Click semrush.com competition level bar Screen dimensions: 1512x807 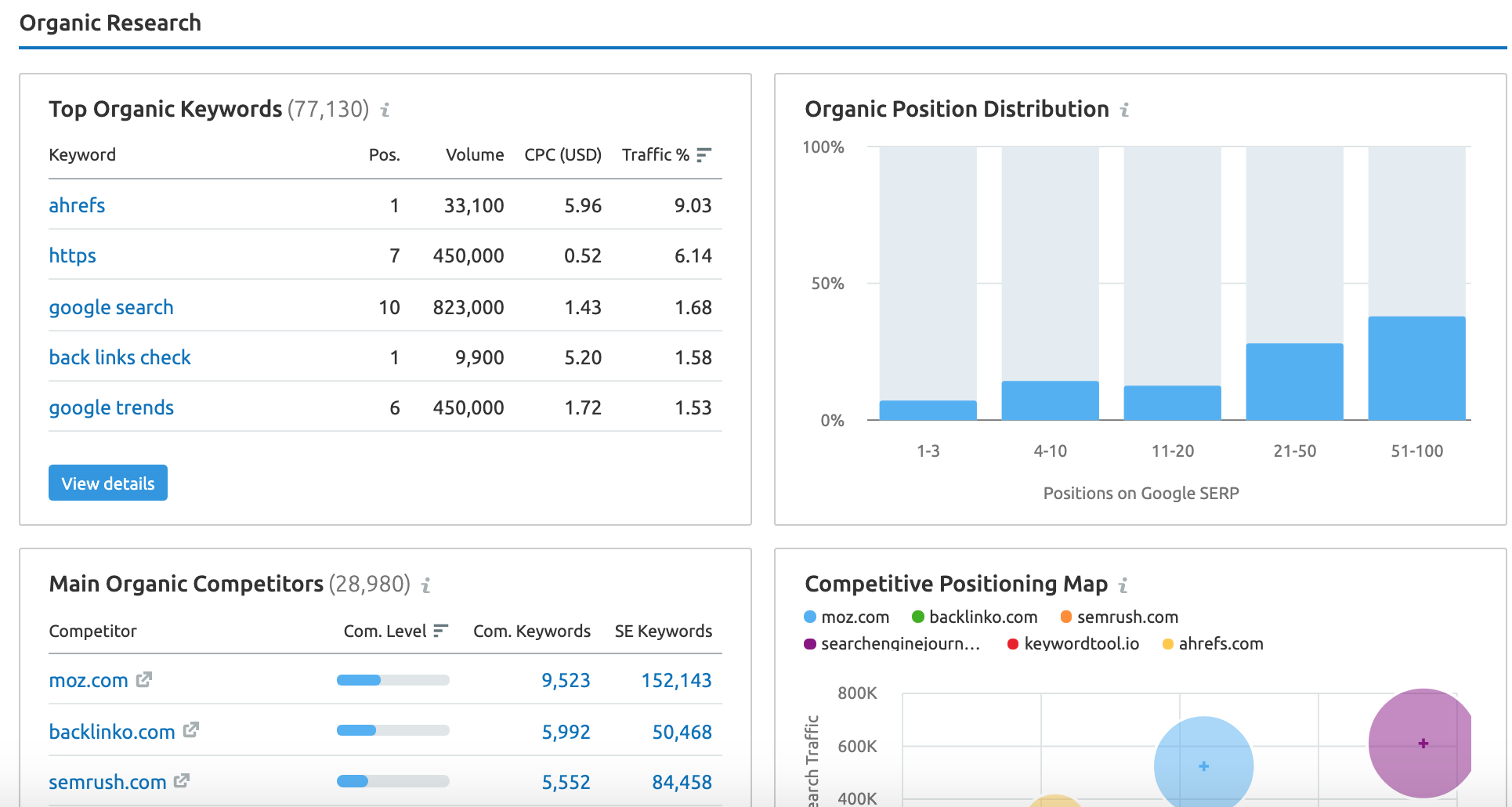(x=392, y=781)
